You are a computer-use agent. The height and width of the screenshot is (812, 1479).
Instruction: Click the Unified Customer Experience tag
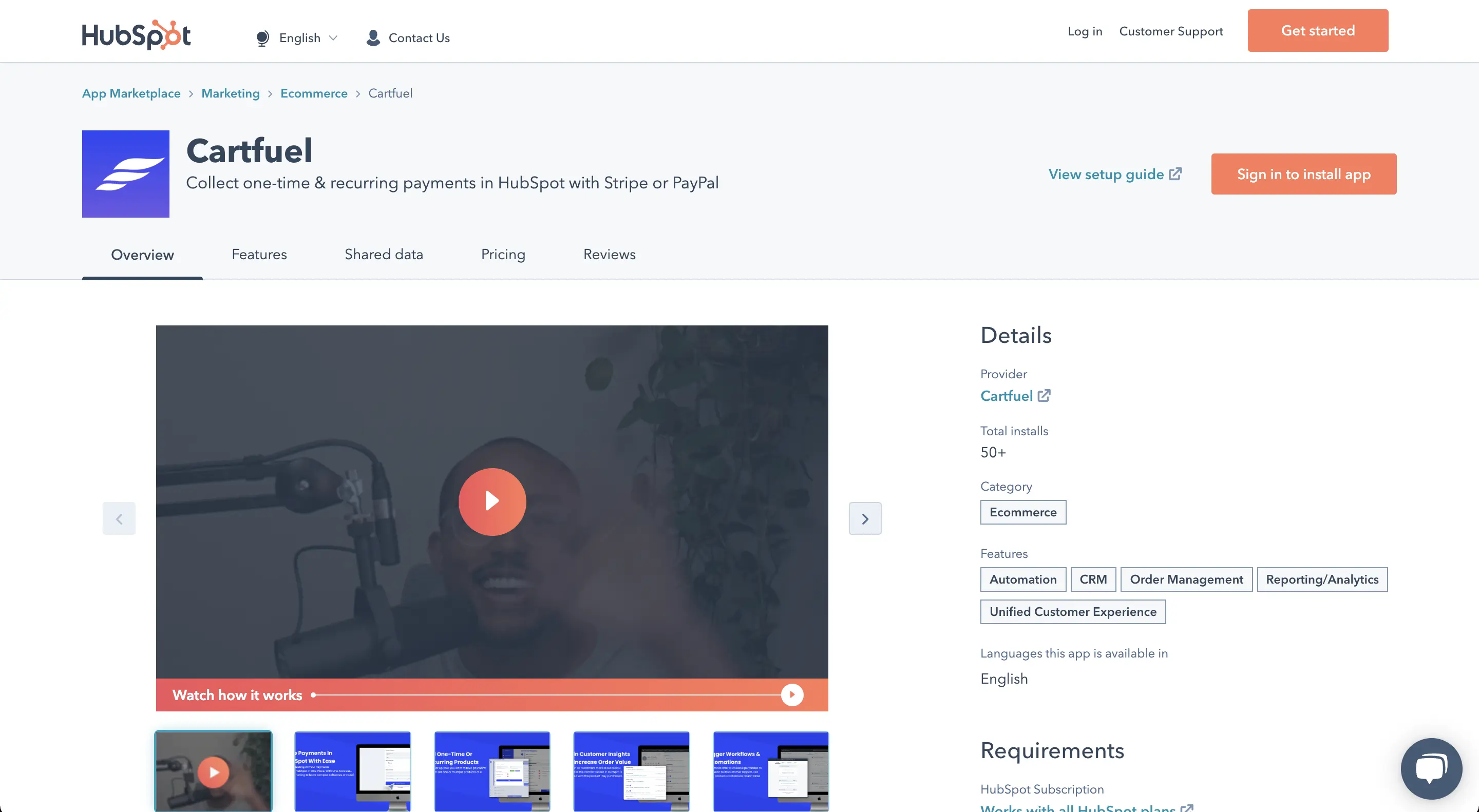click(x=1072, y=612)
